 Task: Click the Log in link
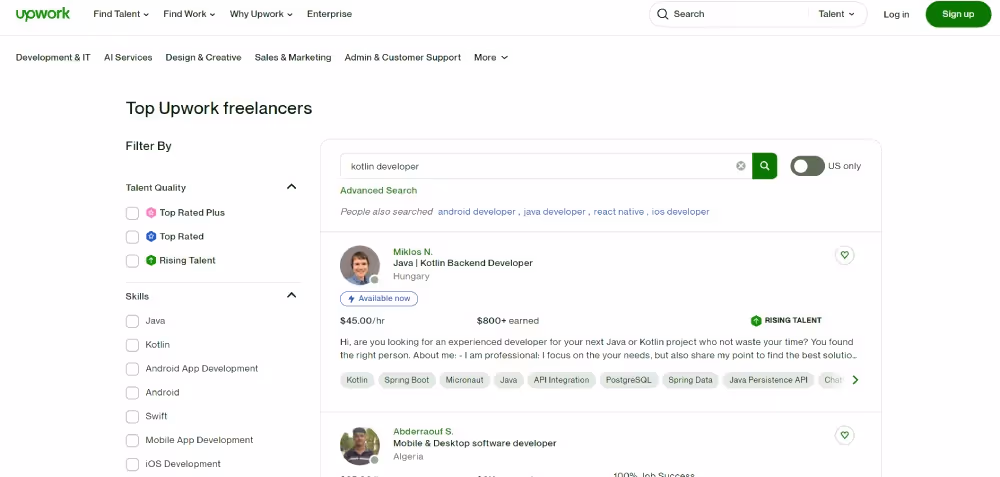click(896, 15)
